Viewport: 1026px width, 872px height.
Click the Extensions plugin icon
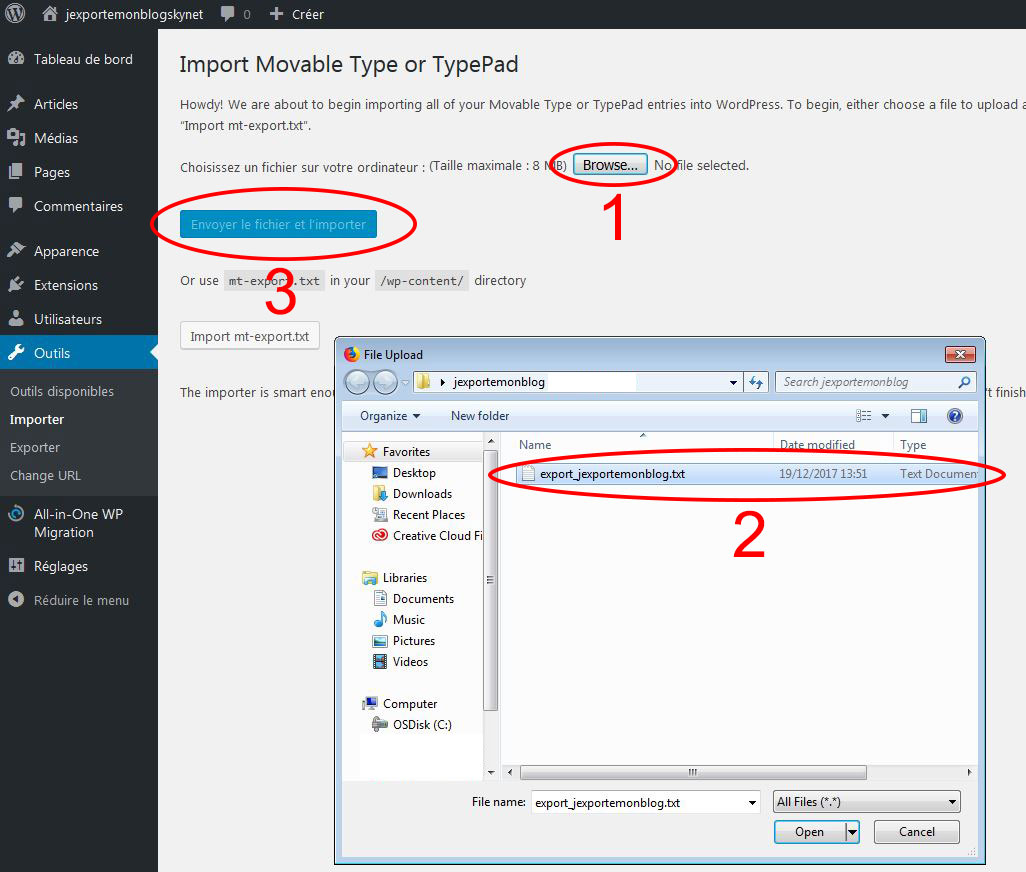pos(16,285)
